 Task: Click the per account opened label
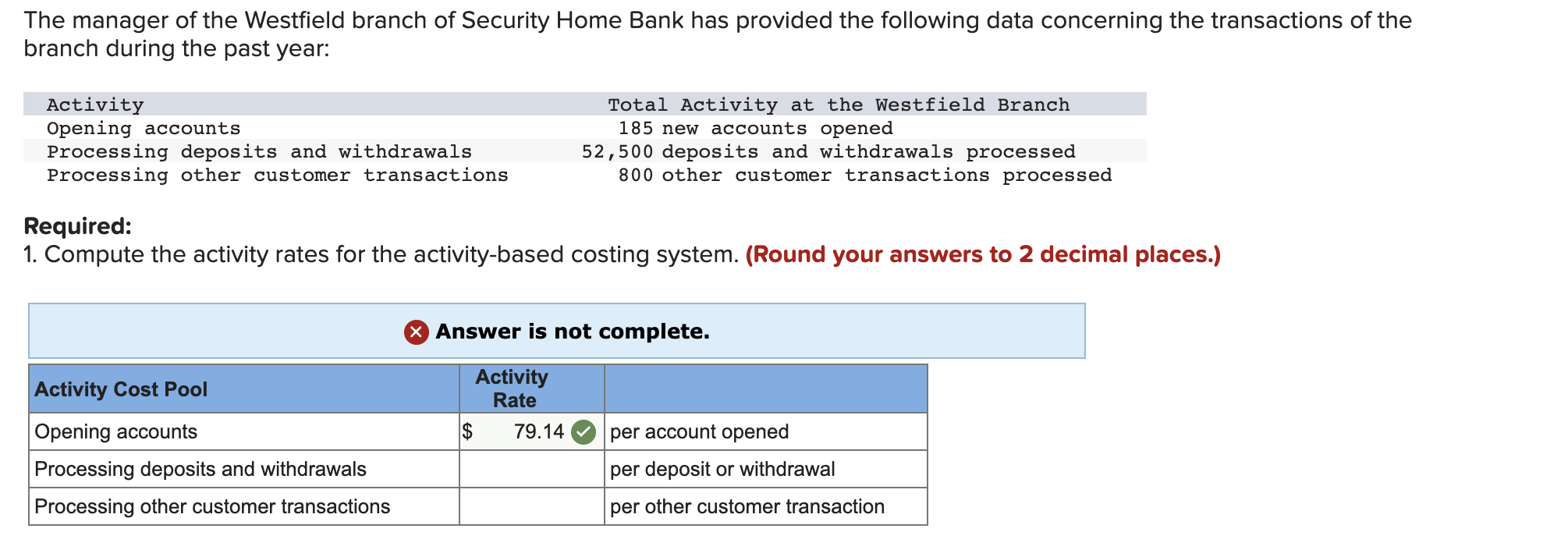coord(699,431)
